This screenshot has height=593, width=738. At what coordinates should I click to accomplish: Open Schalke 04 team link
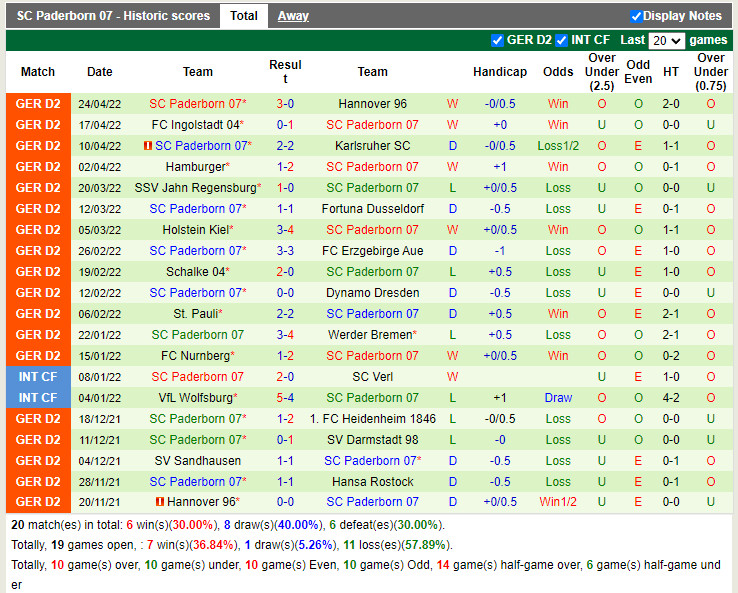196,272
